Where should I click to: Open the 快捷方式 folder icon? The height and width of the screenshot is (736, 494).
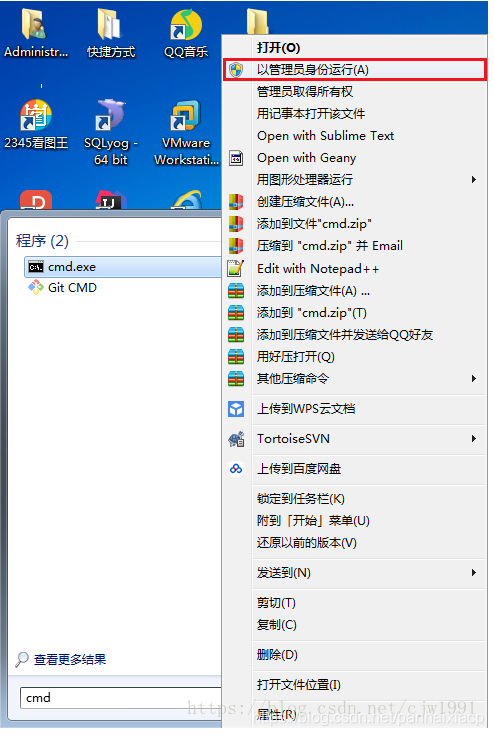[x=111, y=33]
